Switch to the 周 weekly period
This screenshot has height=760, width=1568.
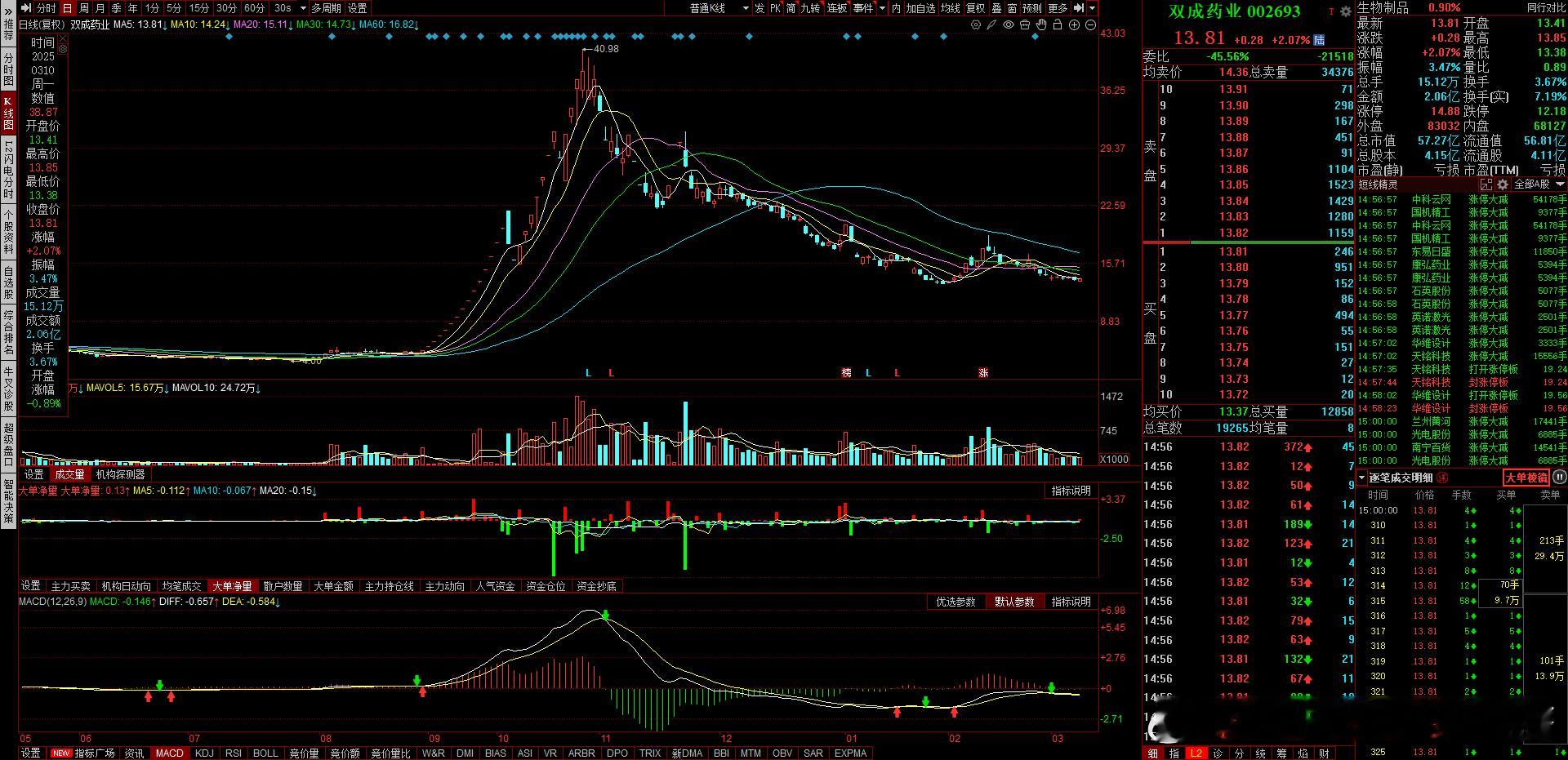click(x=84, y=8)
